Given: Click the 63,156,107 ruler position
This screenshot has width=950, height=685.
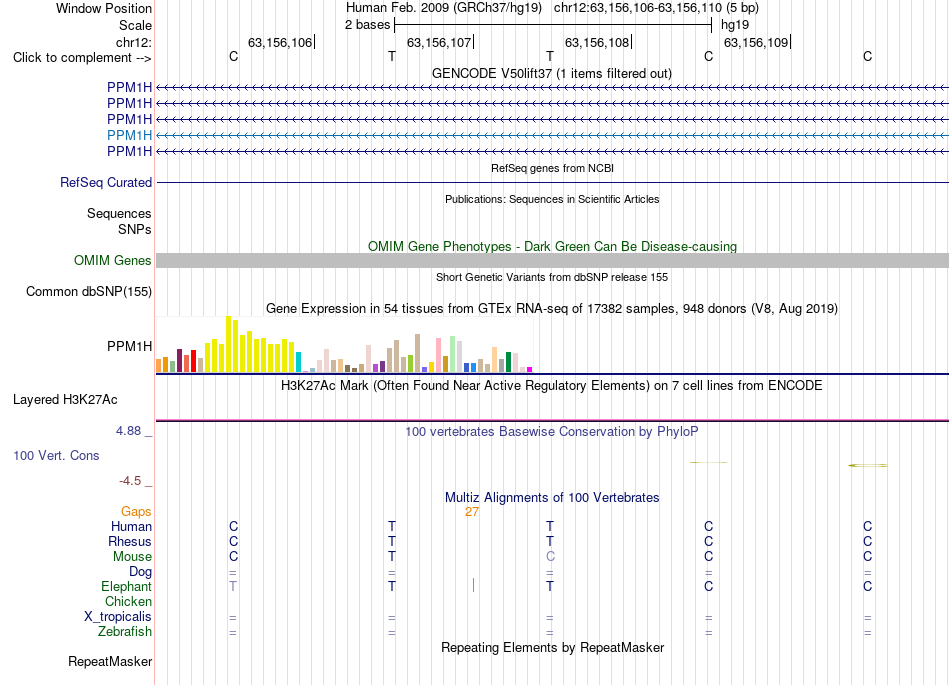Looking at the screenshot, I should click(x=439, y=42).
